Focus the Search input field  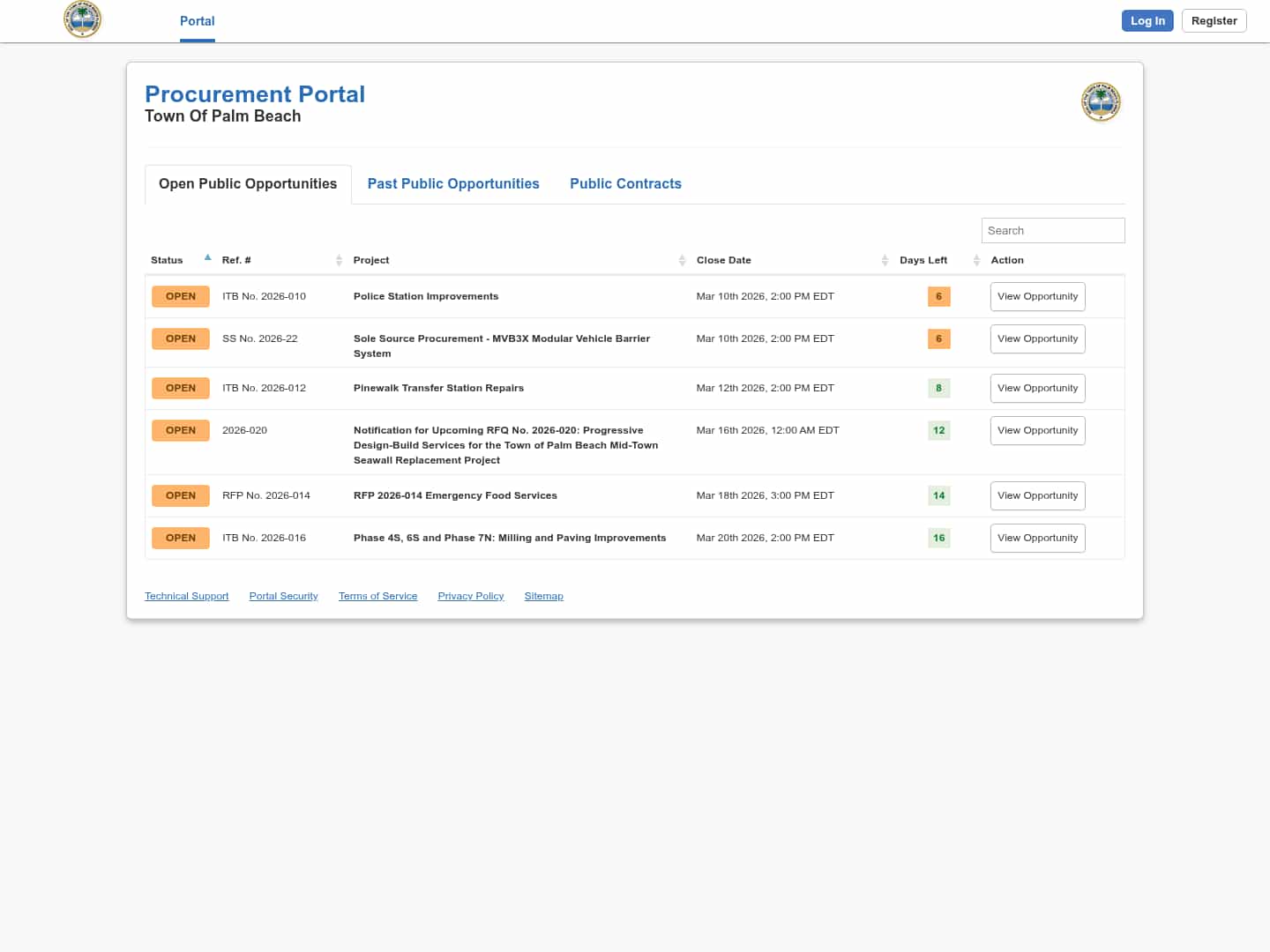click(1053, 230)
